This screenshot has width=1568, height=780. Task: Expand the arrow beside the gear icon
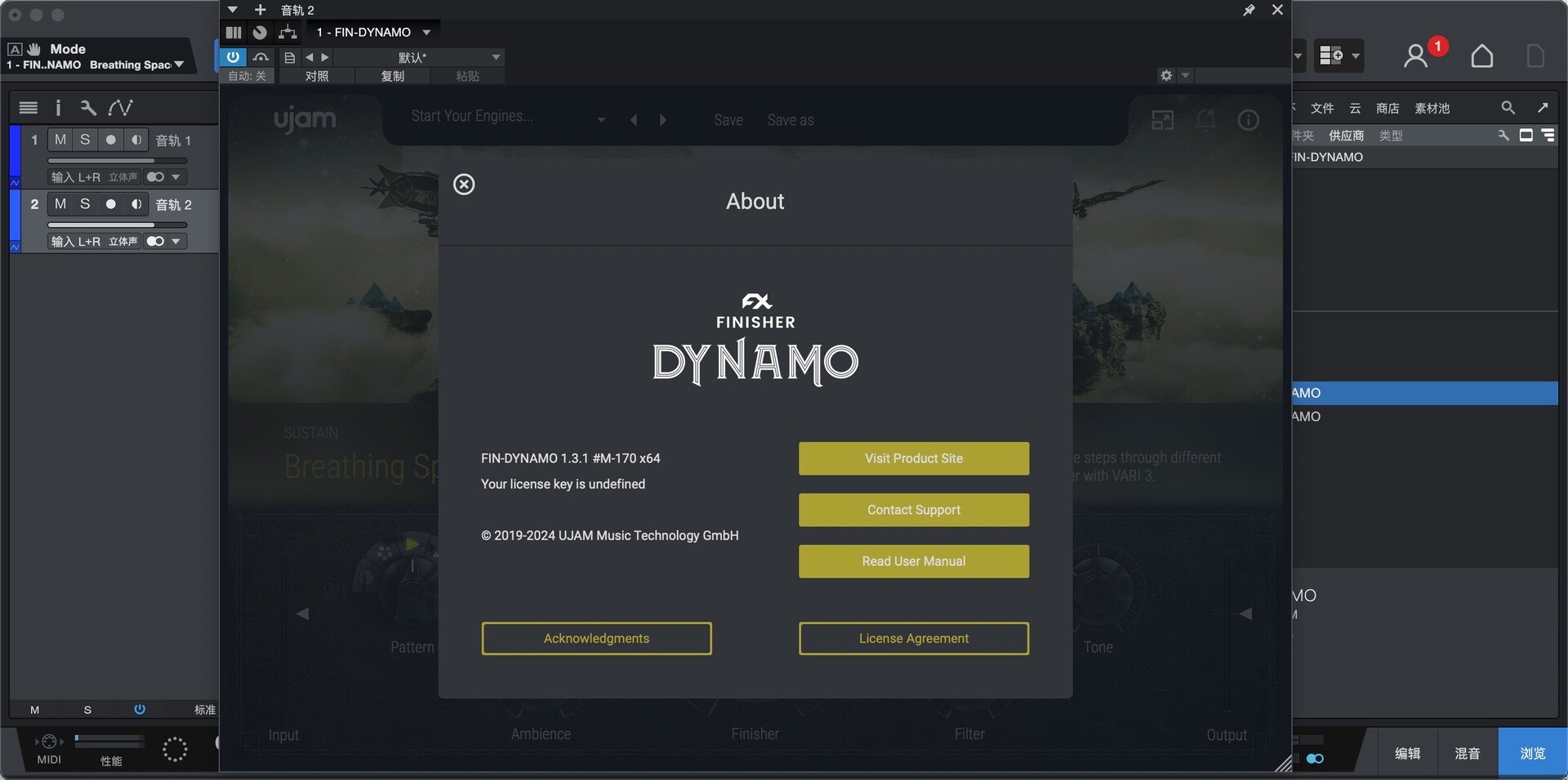coord(1186,75)
